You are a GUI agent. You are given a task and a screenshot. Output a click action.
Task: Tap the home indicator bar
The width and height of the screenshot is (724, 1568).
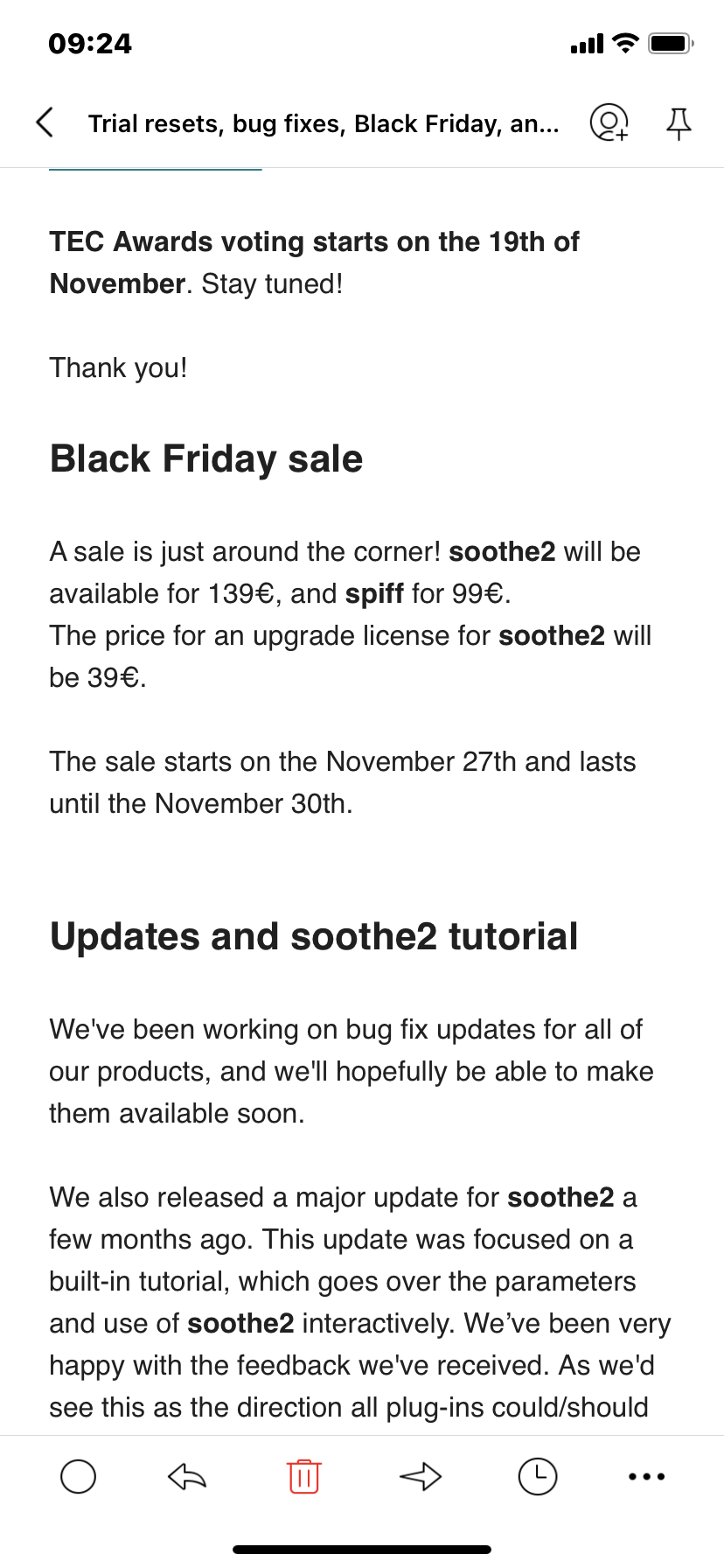coord(362,1550)
